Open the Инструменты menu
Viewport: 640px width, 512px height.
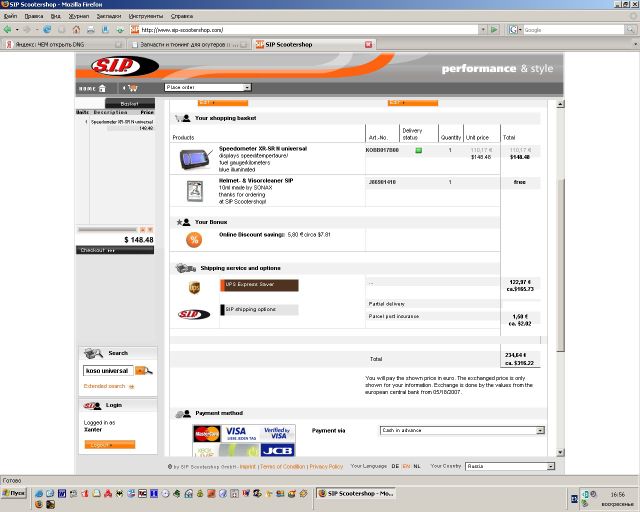146,16
